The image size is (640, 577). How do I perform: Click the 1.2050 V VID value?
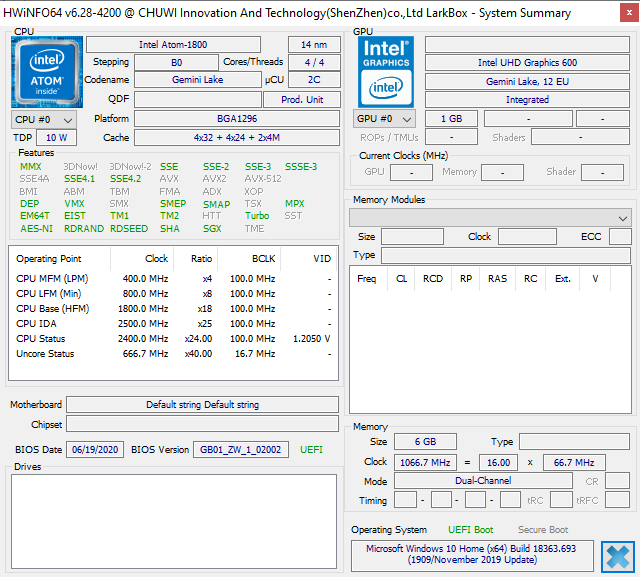tap(311, 339)
